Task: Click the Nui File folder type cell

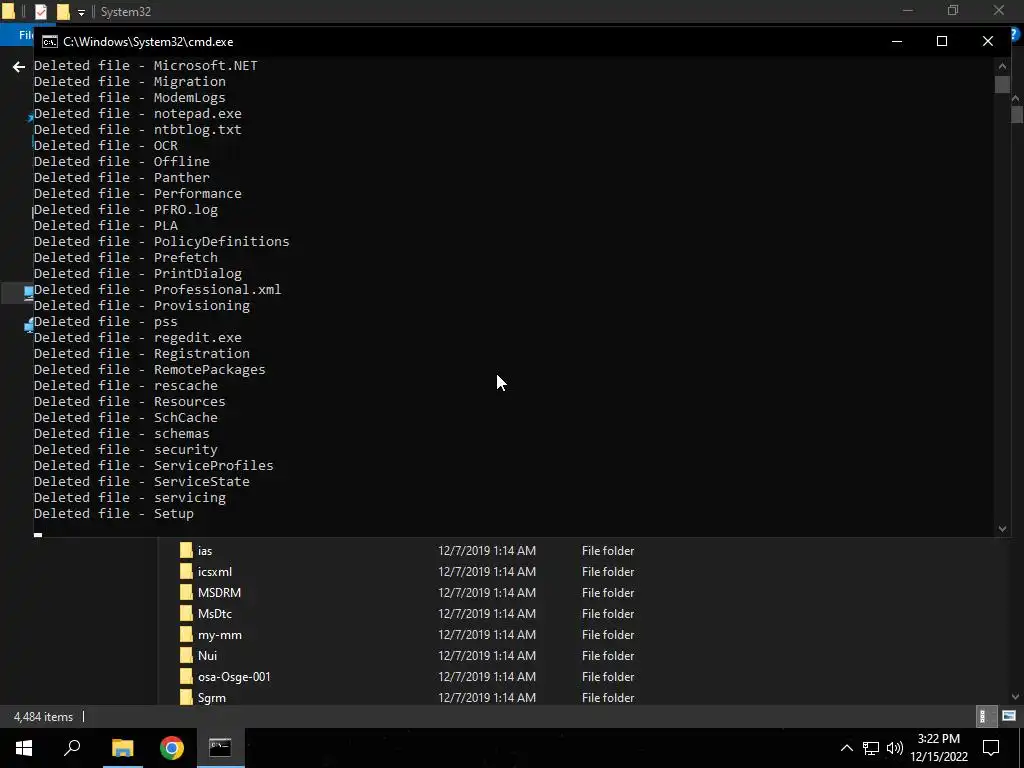Action: coord(608,655)
